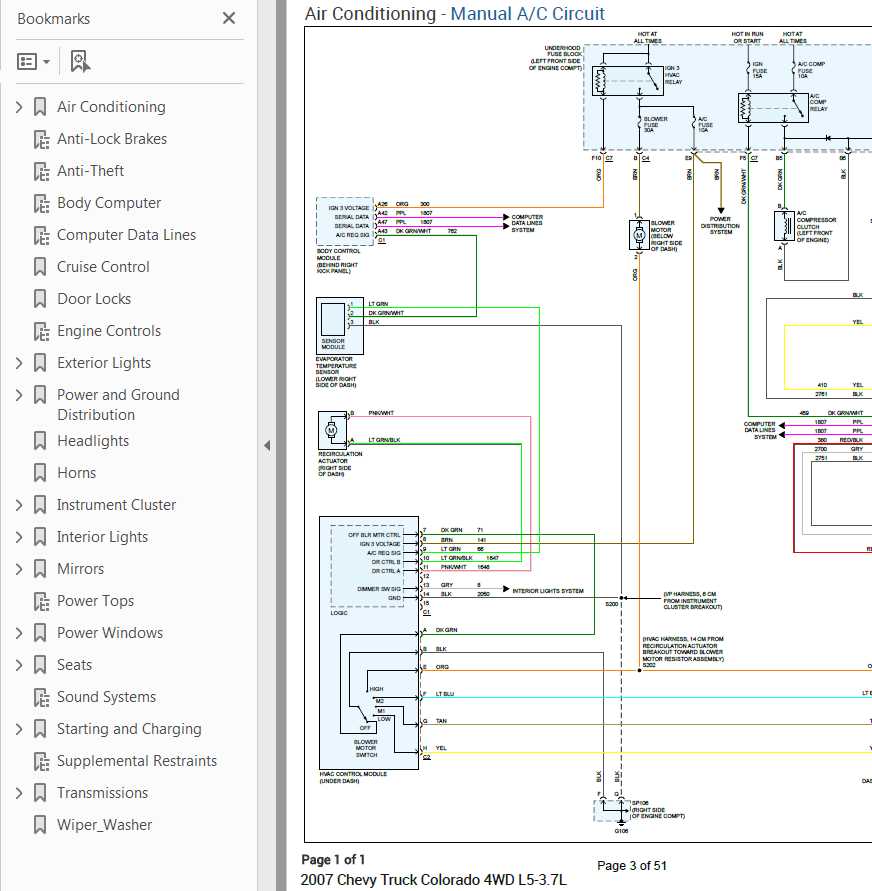Collapse the navigation pane with the arrow
The image size is (872, 891).
(267, 446)
